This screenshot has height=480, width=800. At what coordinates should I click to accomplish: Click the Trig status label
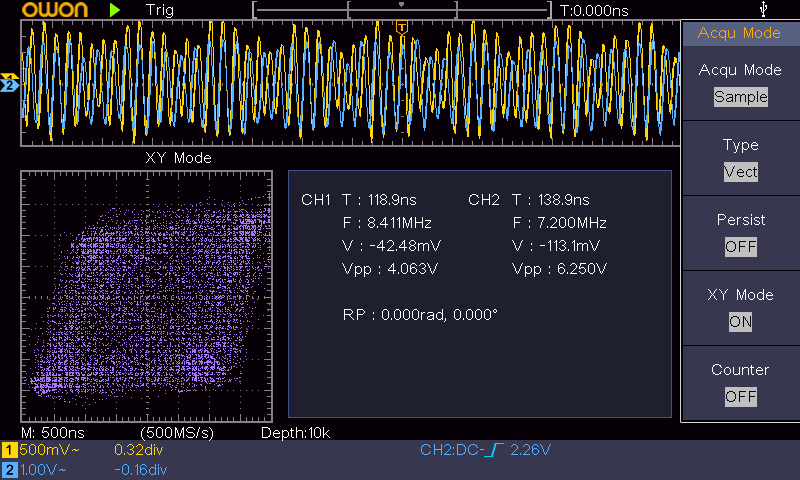pyautogui.click(x=159, y=10)
